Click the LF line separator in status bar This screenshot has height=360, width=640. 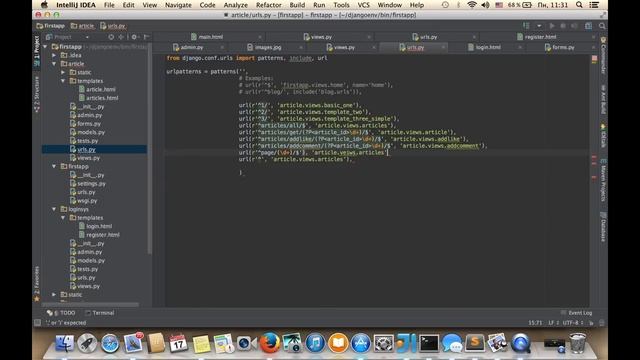click(553, 323)
